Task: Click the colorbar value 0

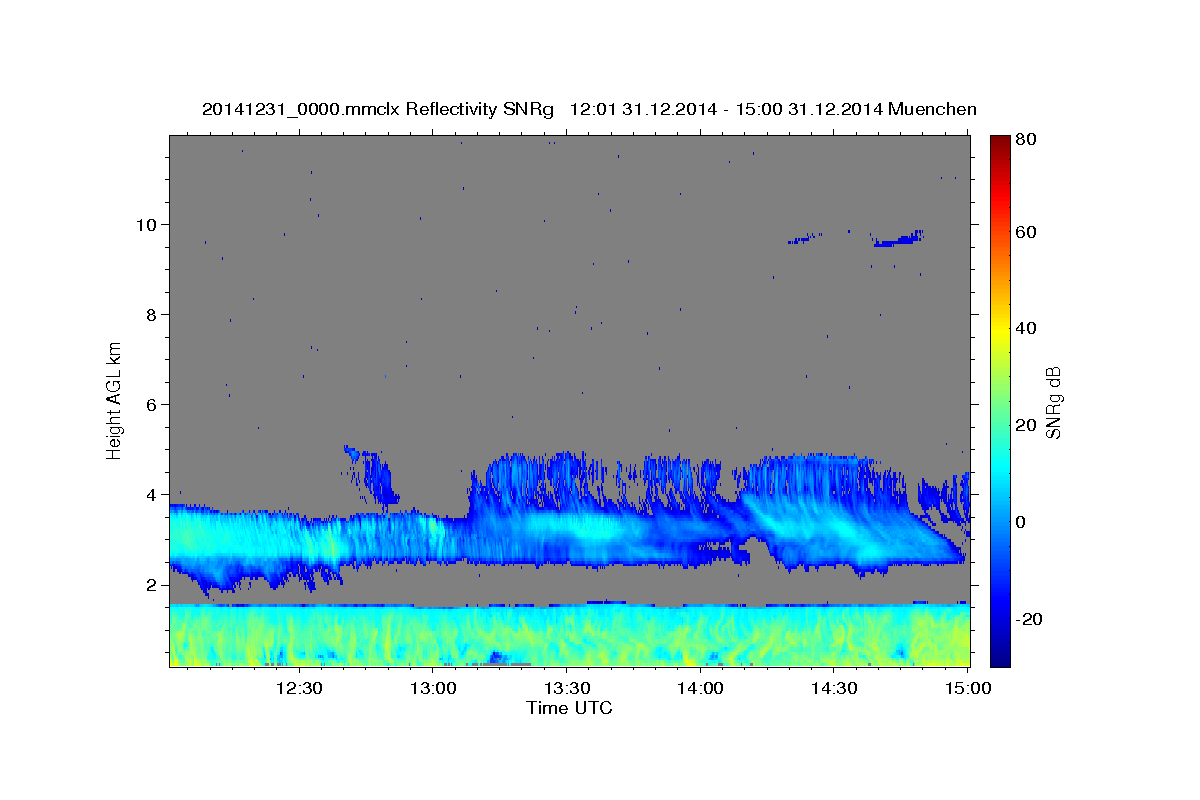Action: [1020, 523]
